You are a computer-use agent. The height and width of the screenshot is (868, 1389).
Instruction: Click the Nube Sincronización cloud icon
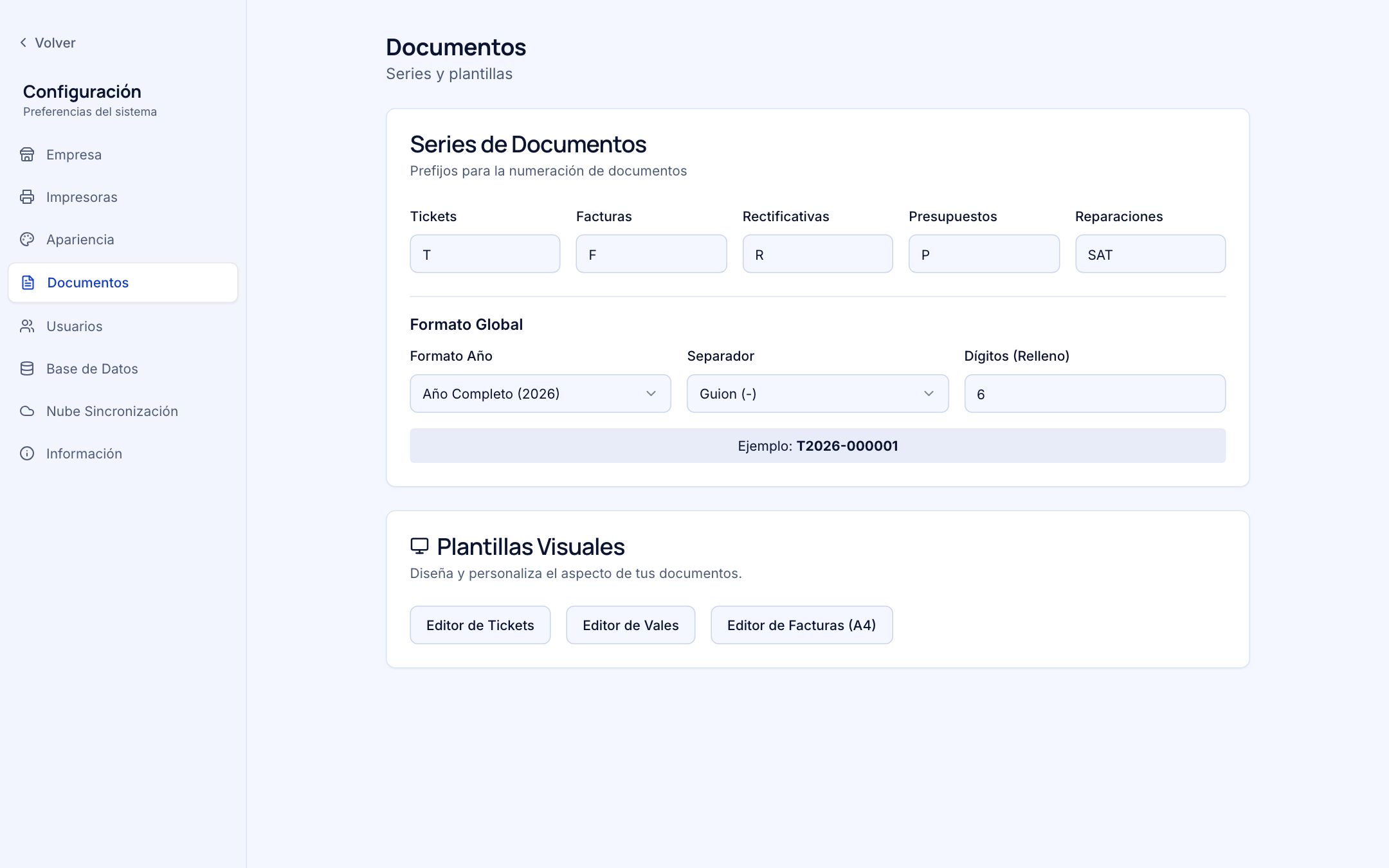(27, 411)
